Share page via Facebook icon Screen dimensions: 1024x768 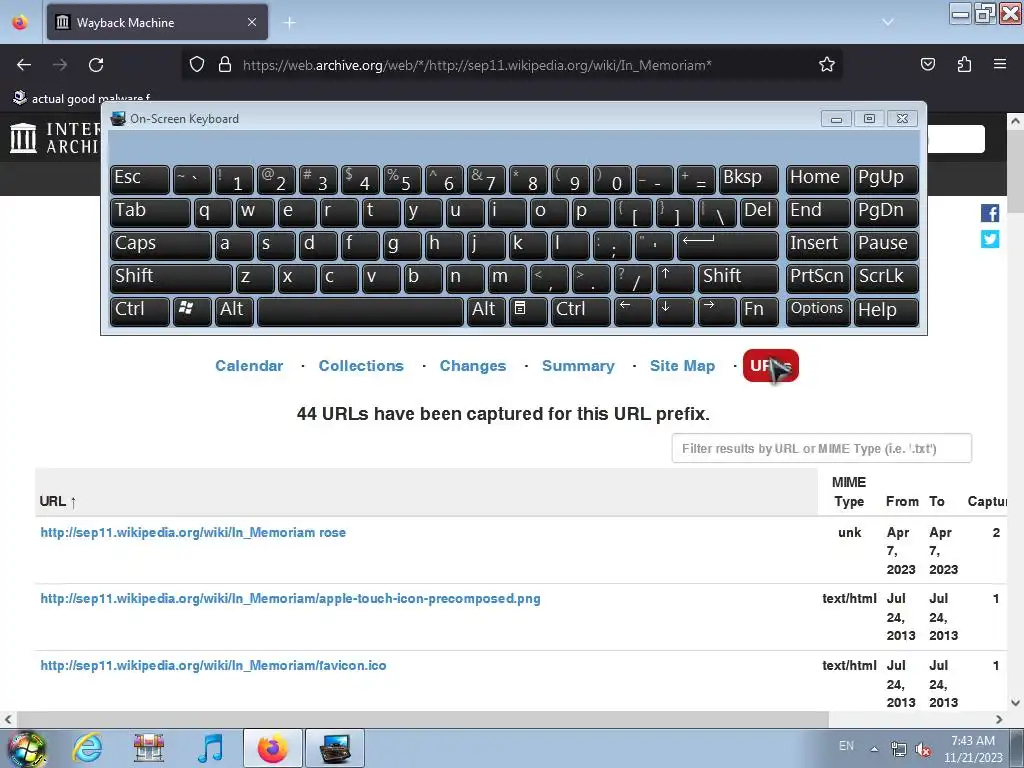[x=989, y=213]
